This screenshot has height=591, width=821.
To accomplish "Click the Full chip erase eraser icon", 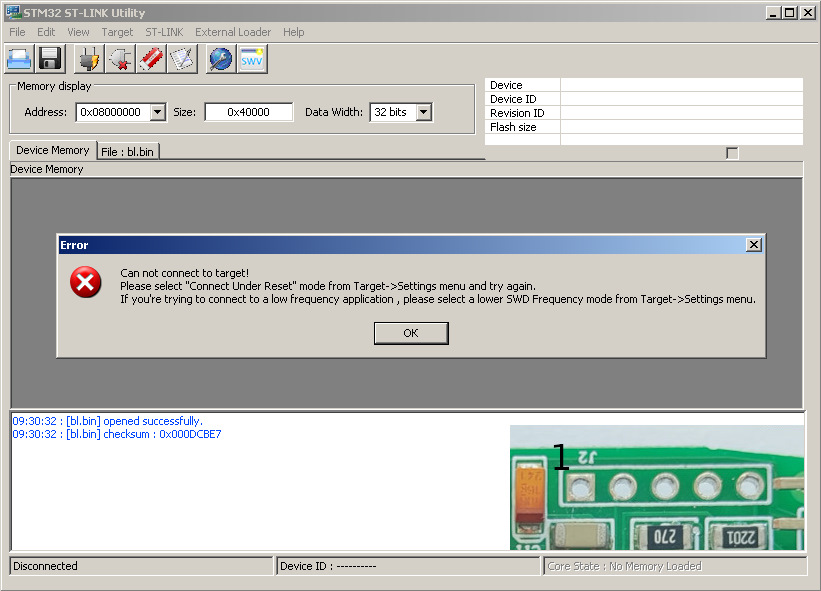I will (x=151, y=59).
